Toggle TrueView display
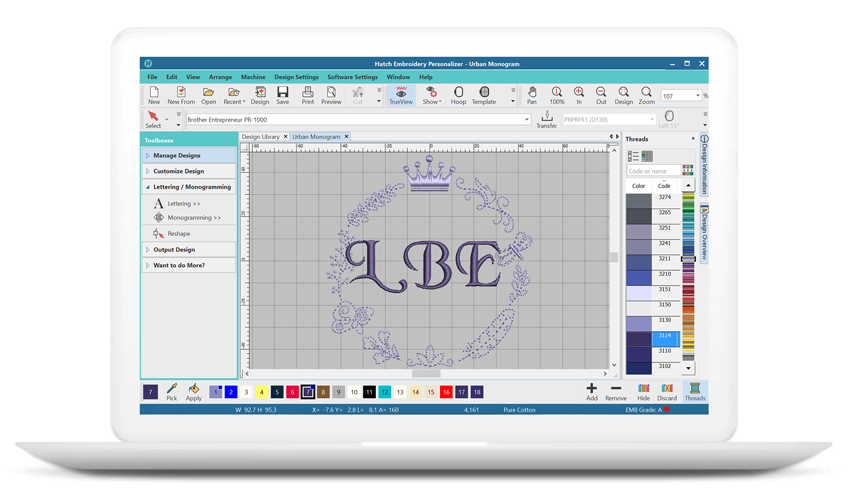Viewport: 850px width, 501px height. tap(401, 95)
